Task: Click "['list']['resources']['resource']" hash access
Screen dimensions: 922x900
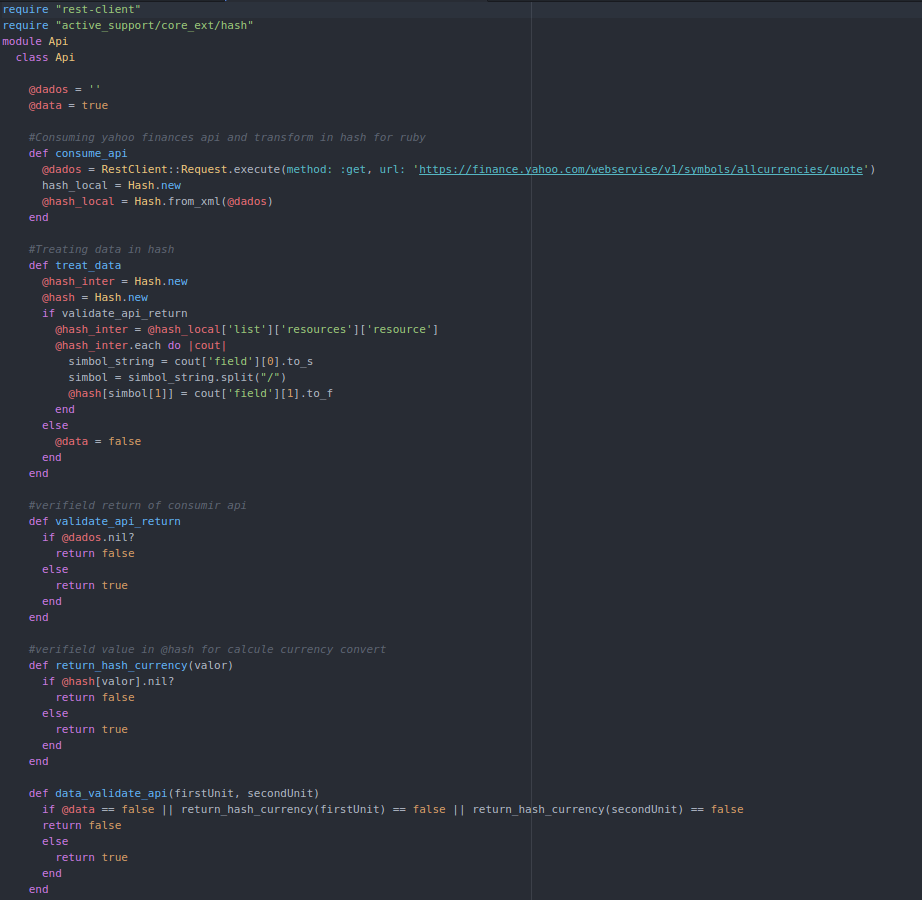Action: pos(330,329)
